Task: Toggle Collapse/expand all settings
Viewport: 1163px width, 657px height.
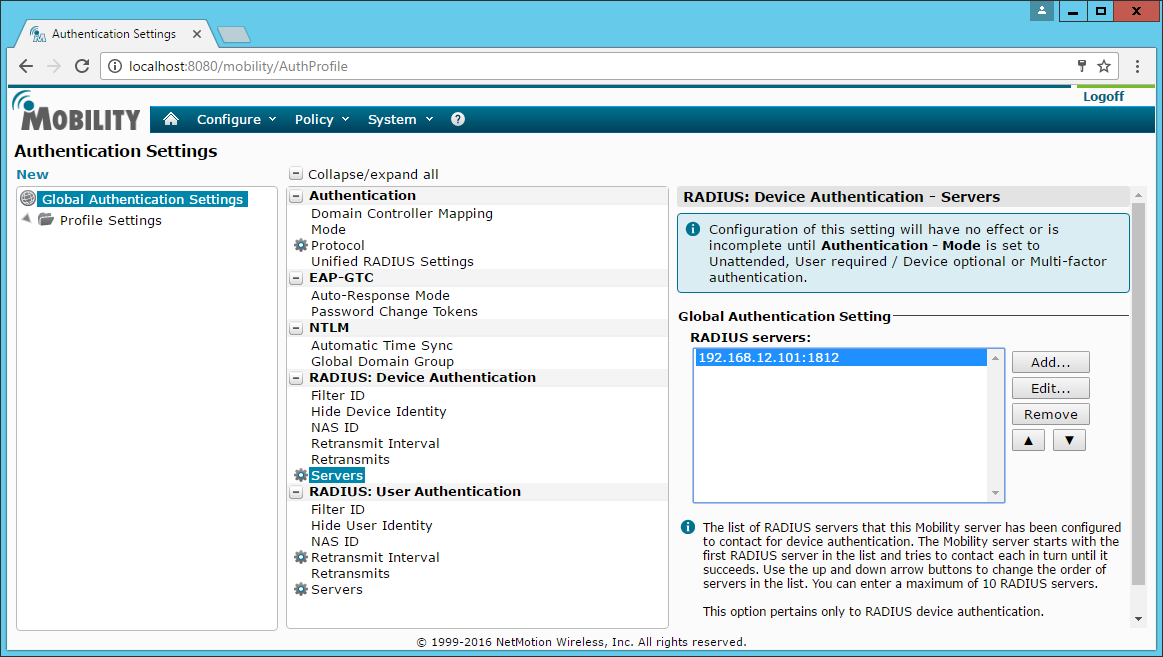Action: coord(296,174)
